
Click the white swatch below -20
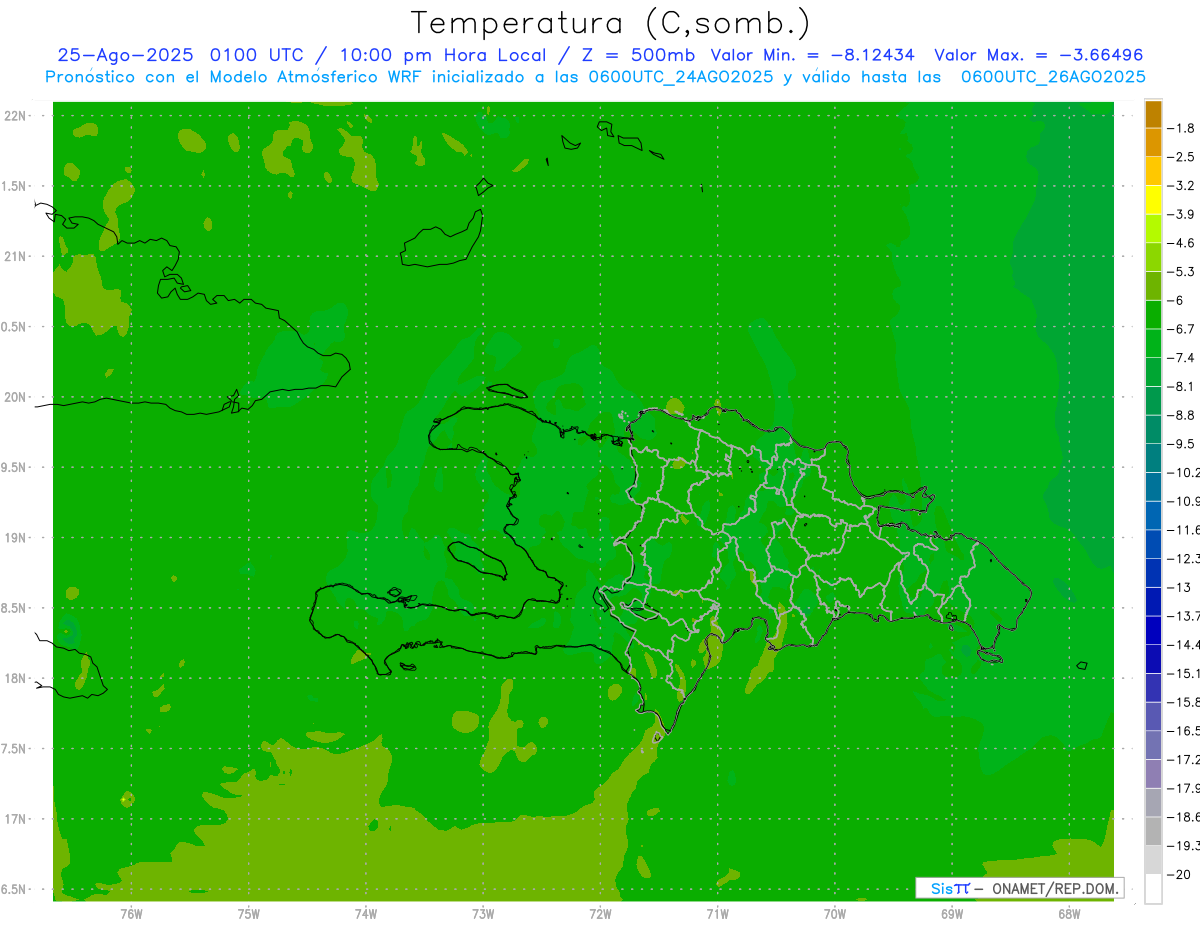[1153, 889]
